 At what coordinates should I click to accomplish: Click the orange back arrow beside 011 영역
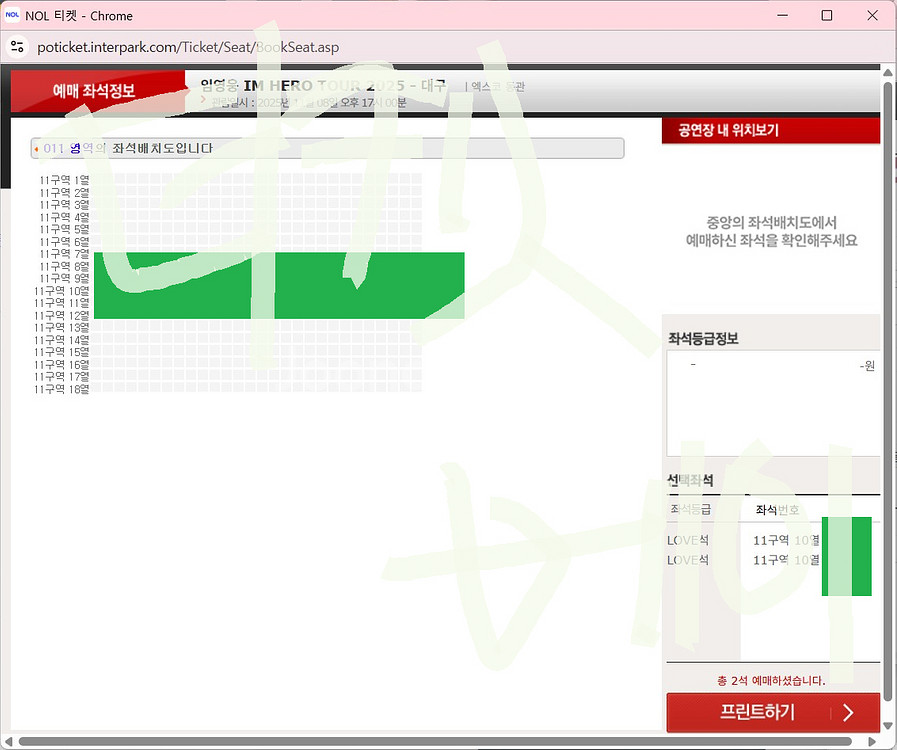(x=37, y=149)
